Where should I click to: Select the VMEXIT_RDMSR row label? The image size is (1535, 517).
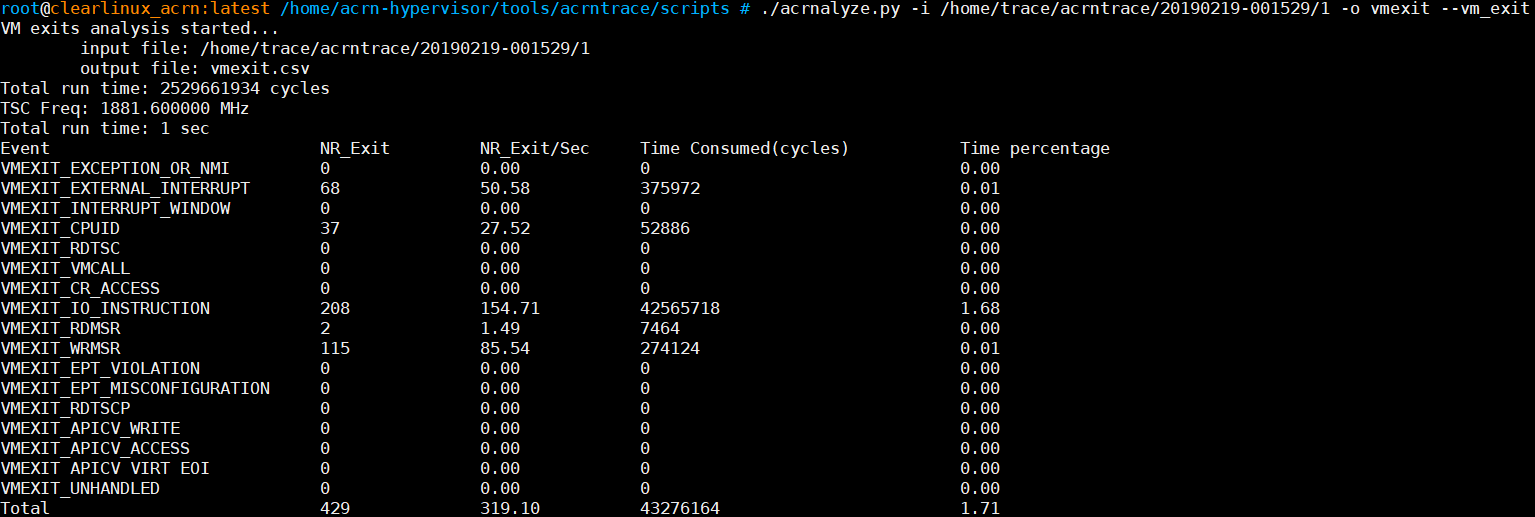coord(60,328)
